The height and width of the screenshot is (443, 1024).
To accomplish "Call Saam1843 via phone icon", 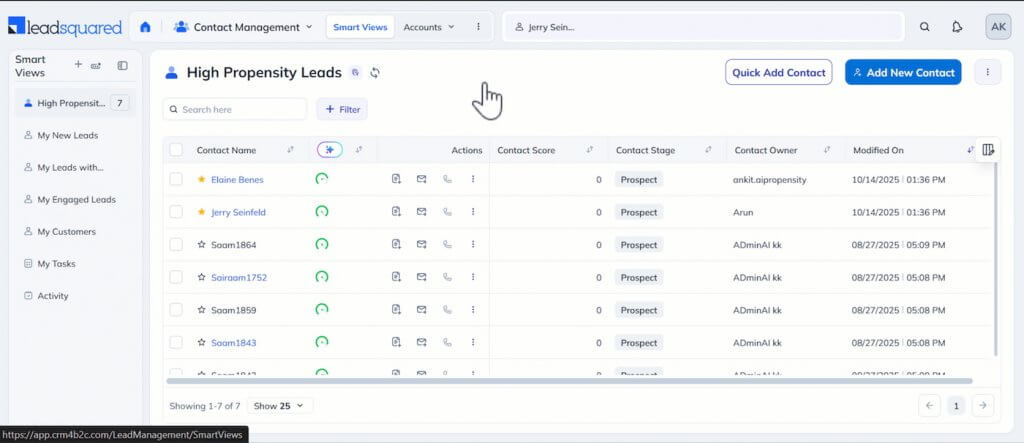I will pos(447,342).
